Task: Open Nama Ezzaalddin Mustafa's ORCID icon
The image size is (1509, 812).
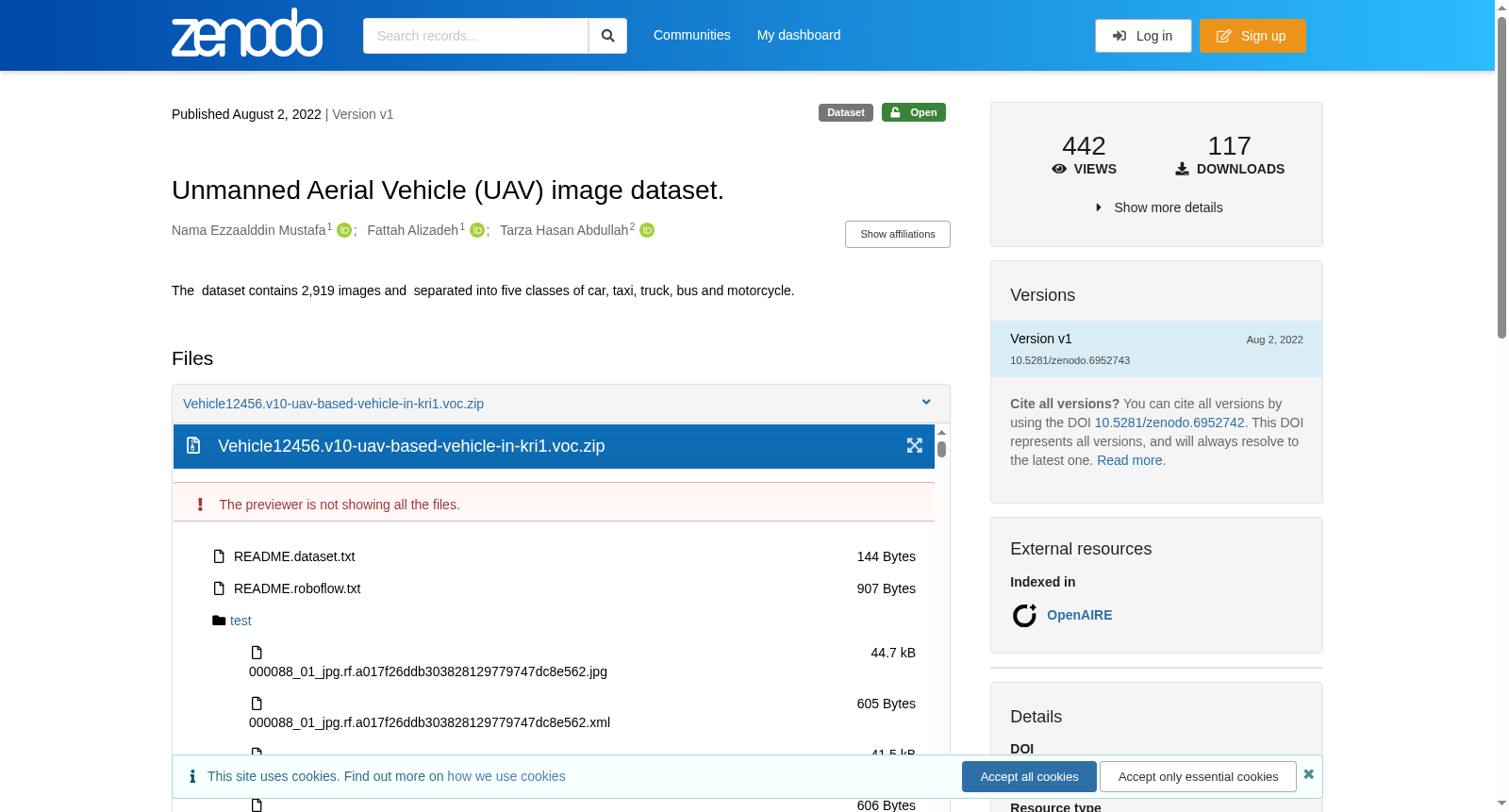Action: click(x=344, y=230)
